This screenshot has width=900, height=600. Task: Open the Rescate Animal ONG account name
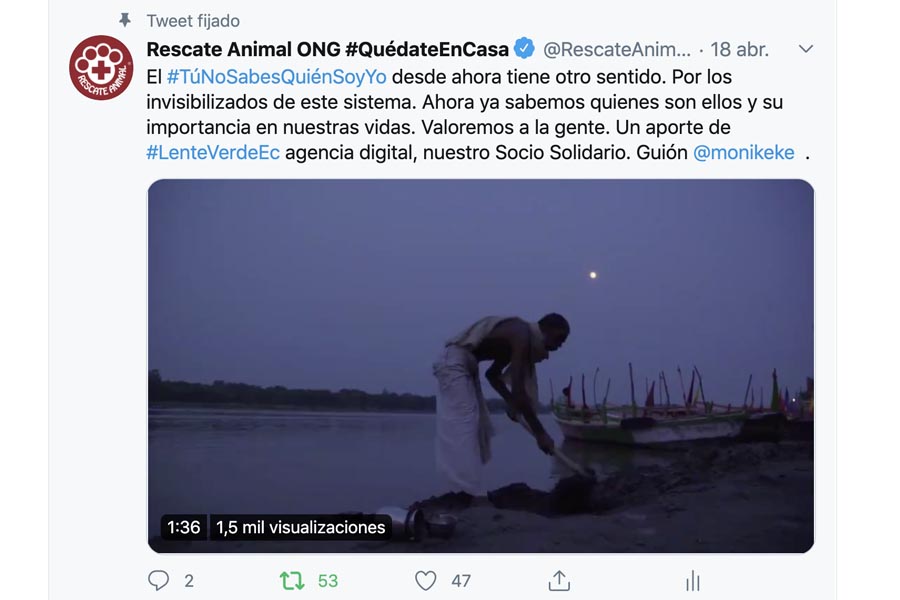[x=328, y=49]
